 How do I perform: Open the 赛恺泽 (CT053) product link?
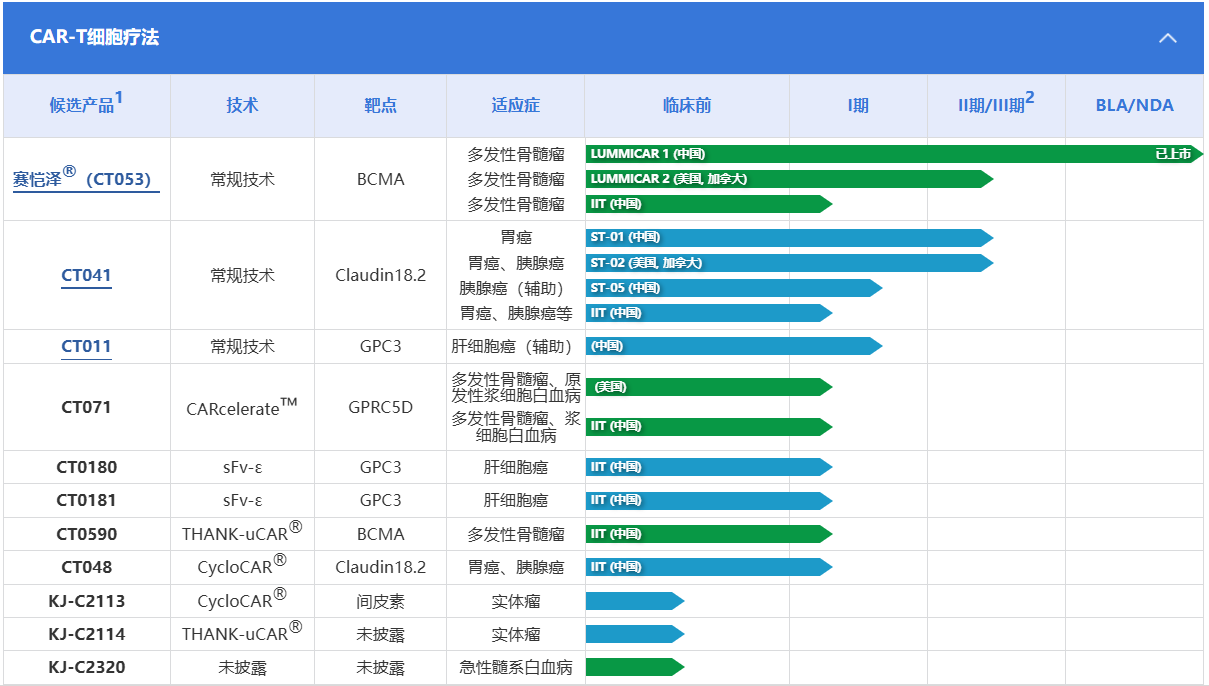tap(86, 179)
